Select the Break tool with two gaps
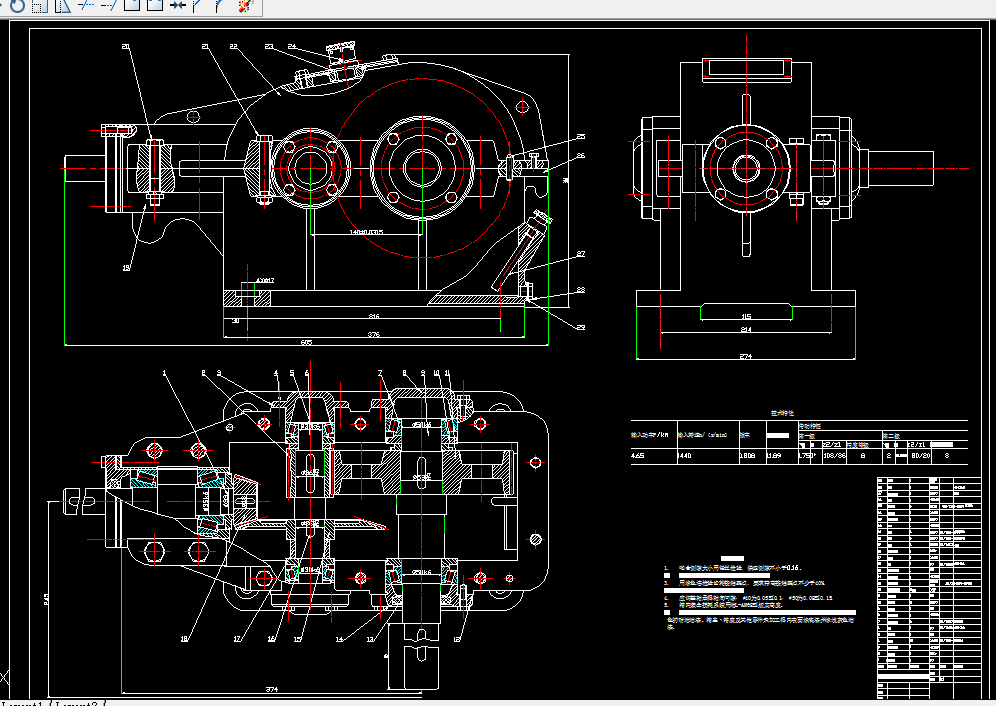Viewport: 996px width, 706px height. pyautogui.click(x=154, y=5)
